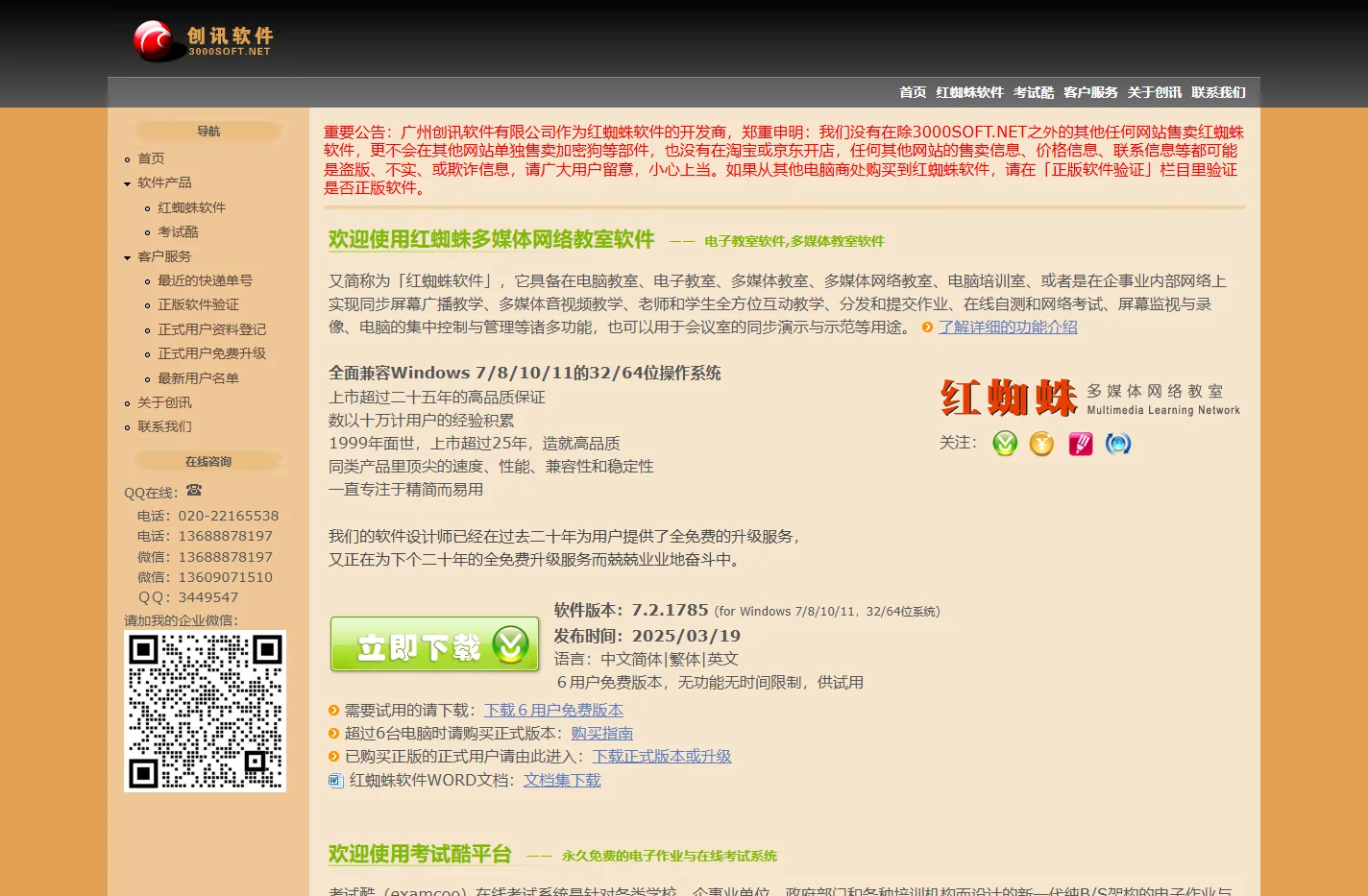This screenshot has width=1368, height=896.
Task: Click the release date 2025/03/19
Action: click(686, 636)
